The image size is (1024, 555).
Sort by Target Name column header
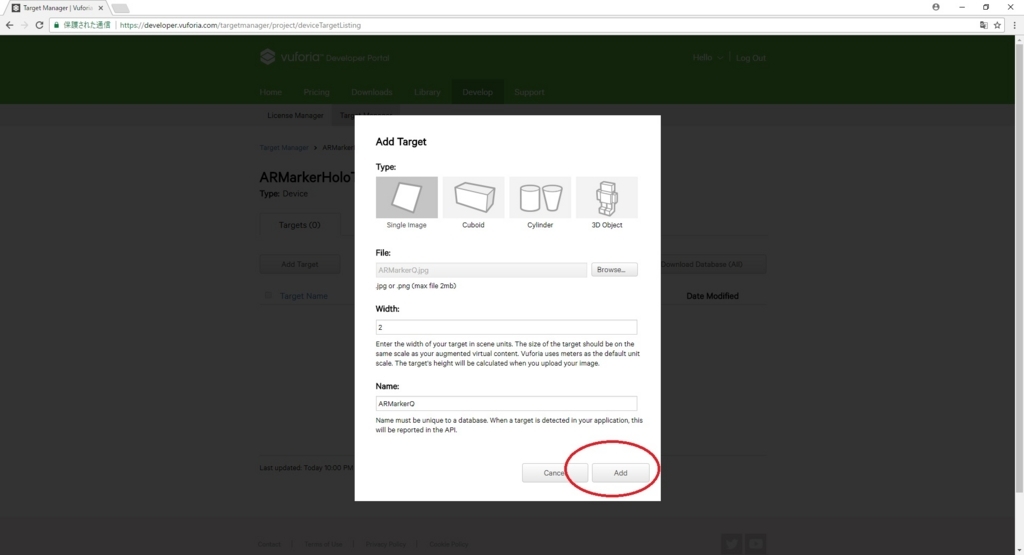click(304, 296)
